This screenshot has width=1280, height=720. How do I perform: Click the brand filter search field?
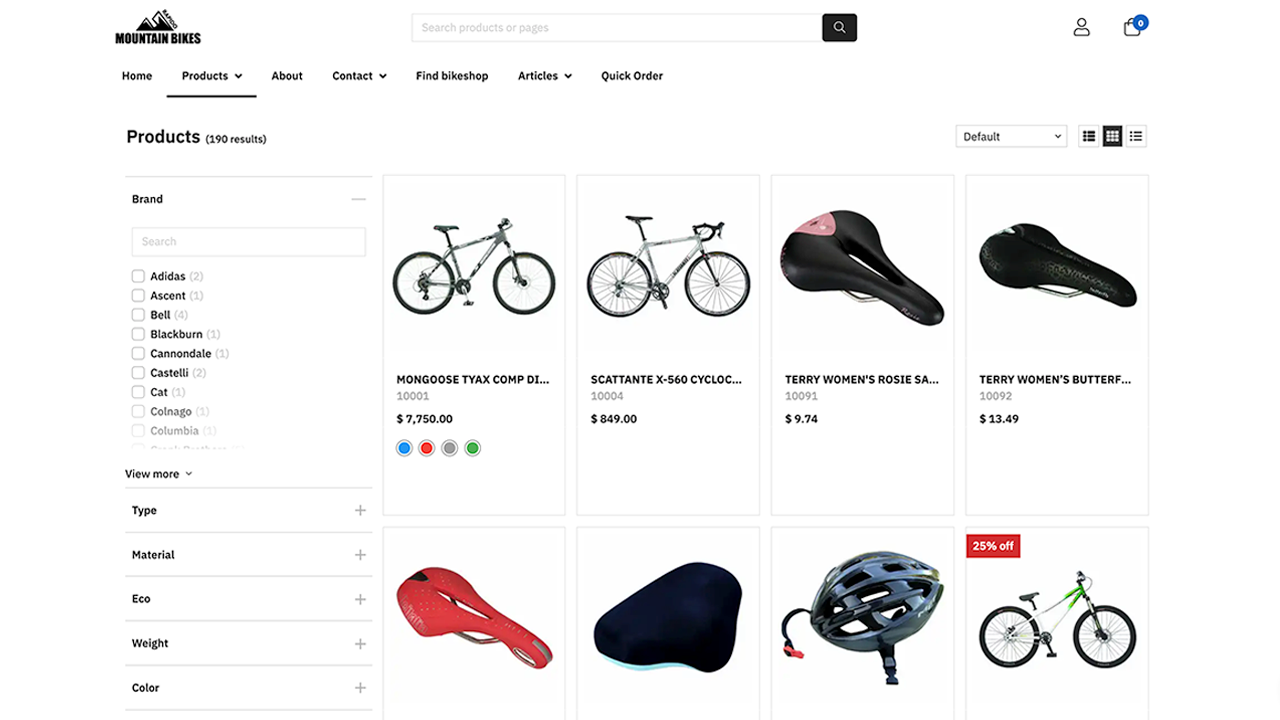(x=248, y=241)
